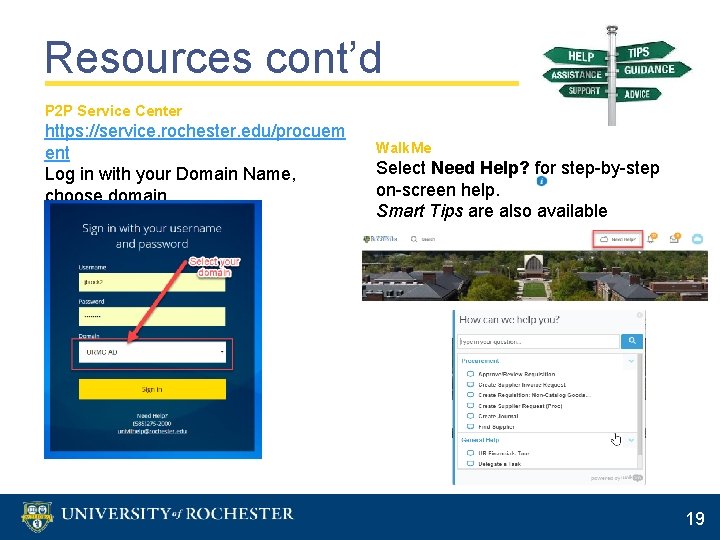Viewport: 720px width, 540px height.
Task: Click the blue search button in help panel
Action: click(632, 341)
